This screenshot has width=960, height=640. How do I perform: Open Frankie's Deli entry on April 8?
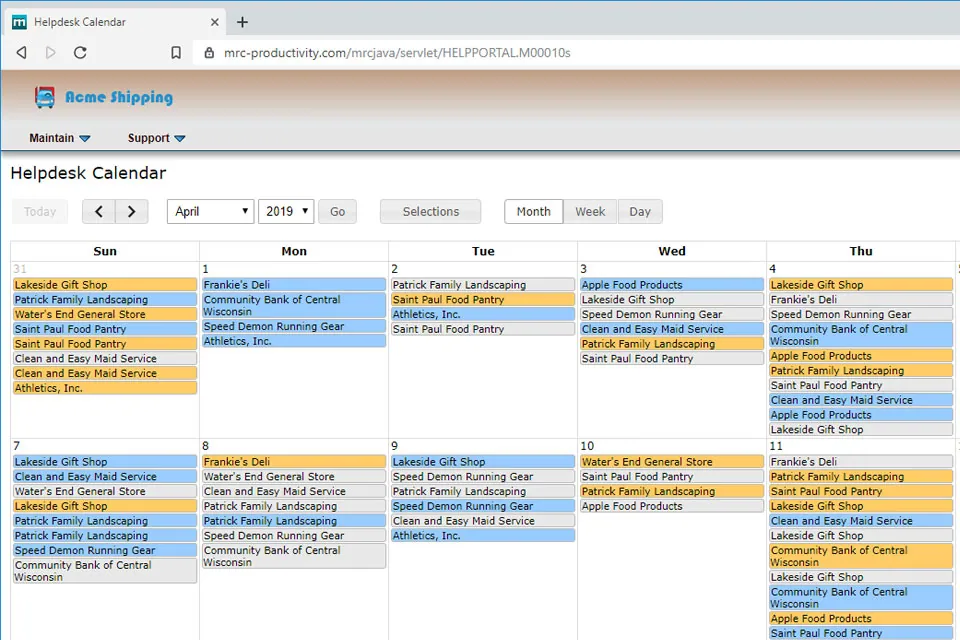[294, 462]
